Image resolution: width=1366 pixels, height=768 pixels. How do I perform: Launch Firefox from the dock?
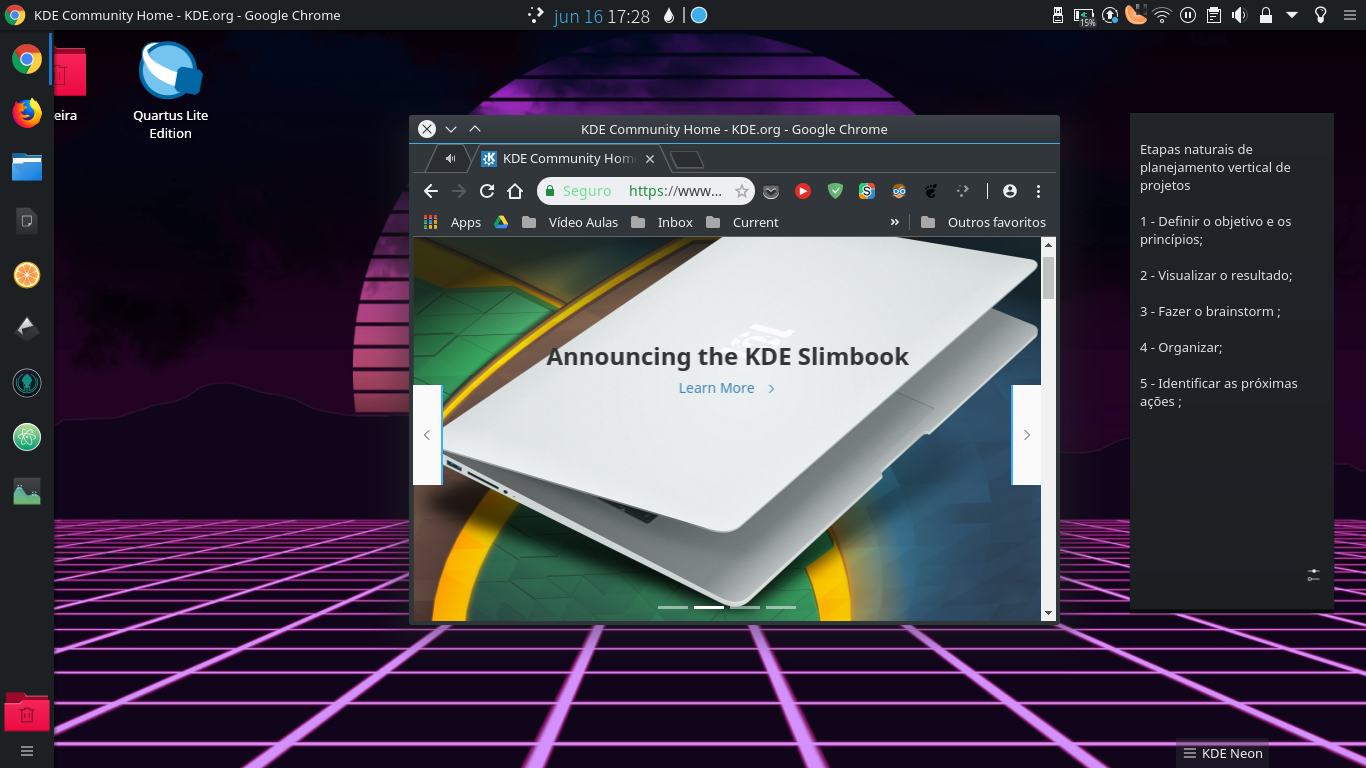click(x=27, y=113)
